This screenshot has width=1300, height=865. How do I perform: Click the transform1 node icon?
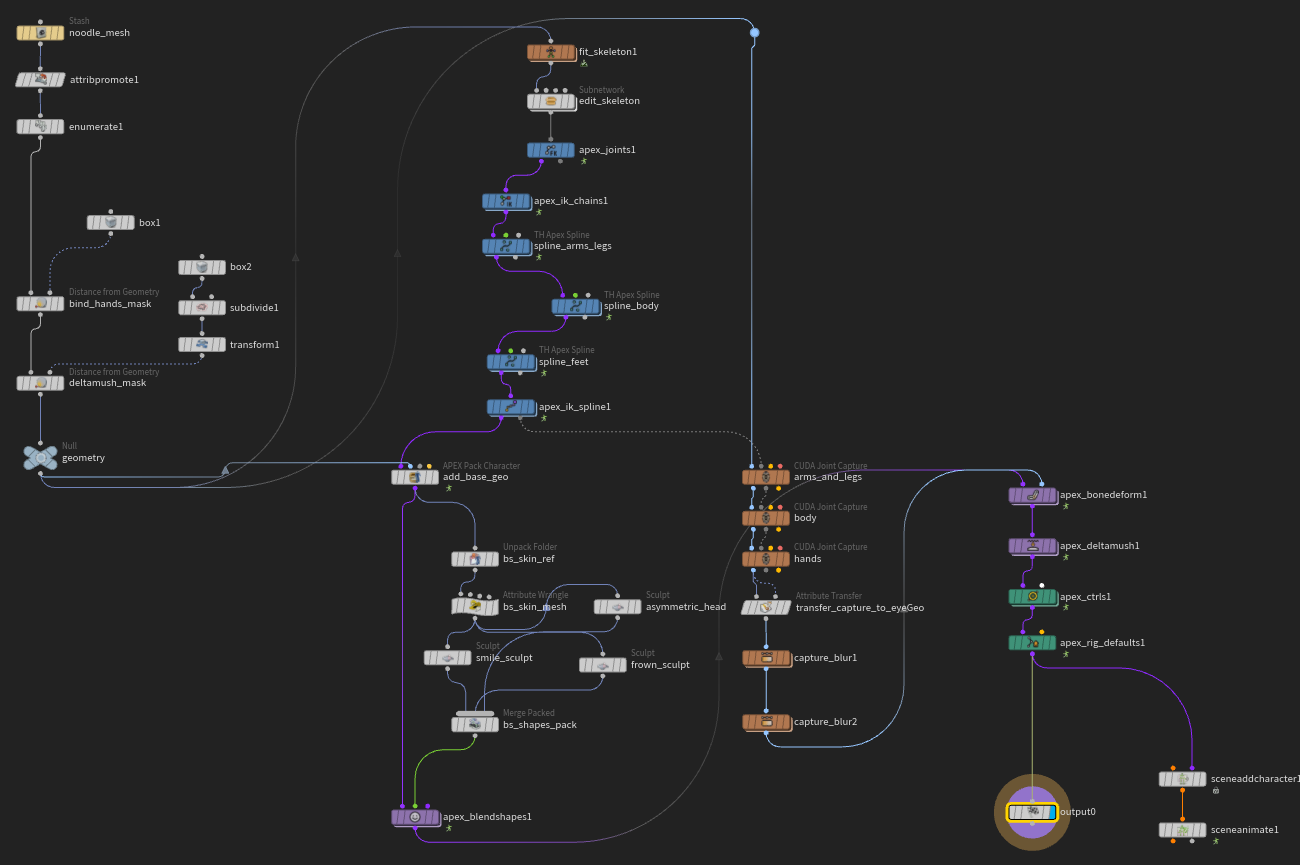(202, 345)
